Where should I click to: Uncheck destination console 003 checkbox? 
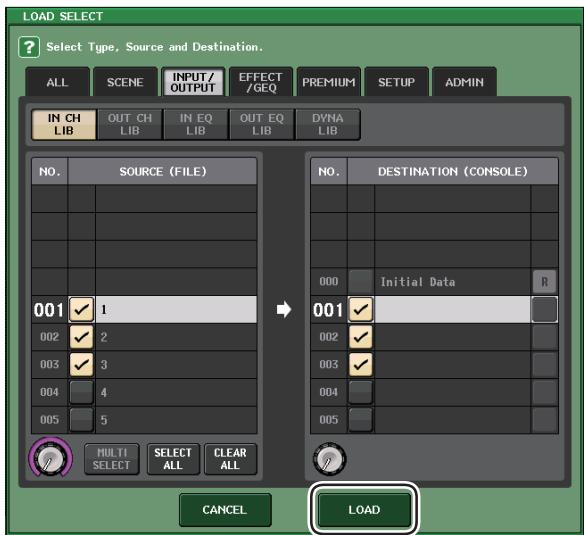361,364
